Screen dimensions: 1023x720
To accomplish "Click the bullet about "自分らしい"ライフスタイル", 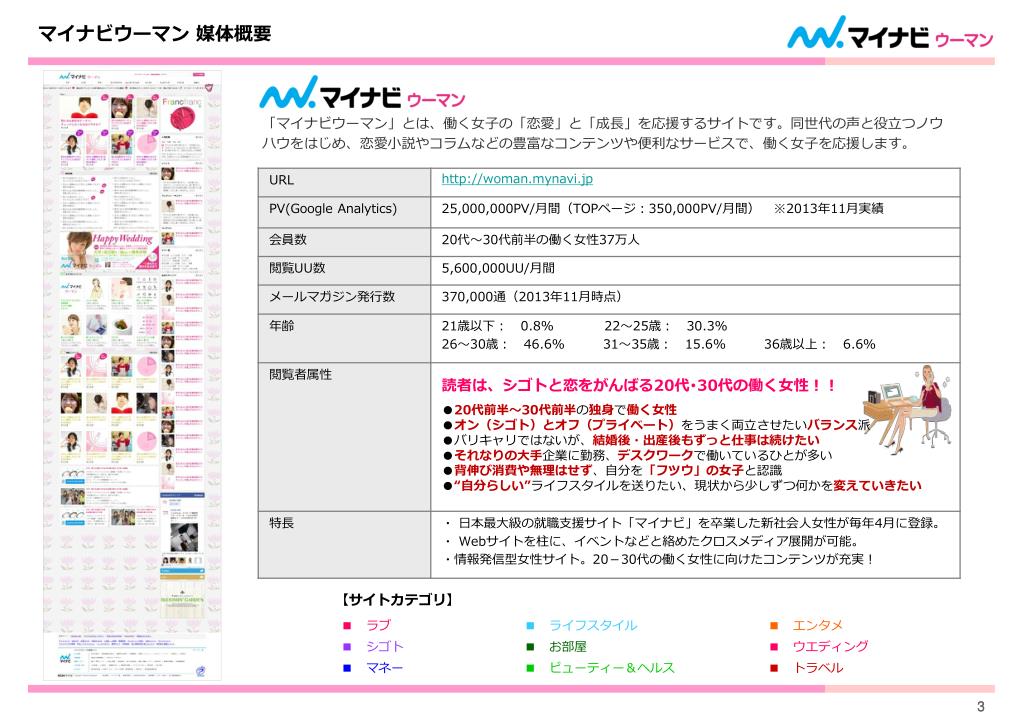I will (x=682, y=485).
